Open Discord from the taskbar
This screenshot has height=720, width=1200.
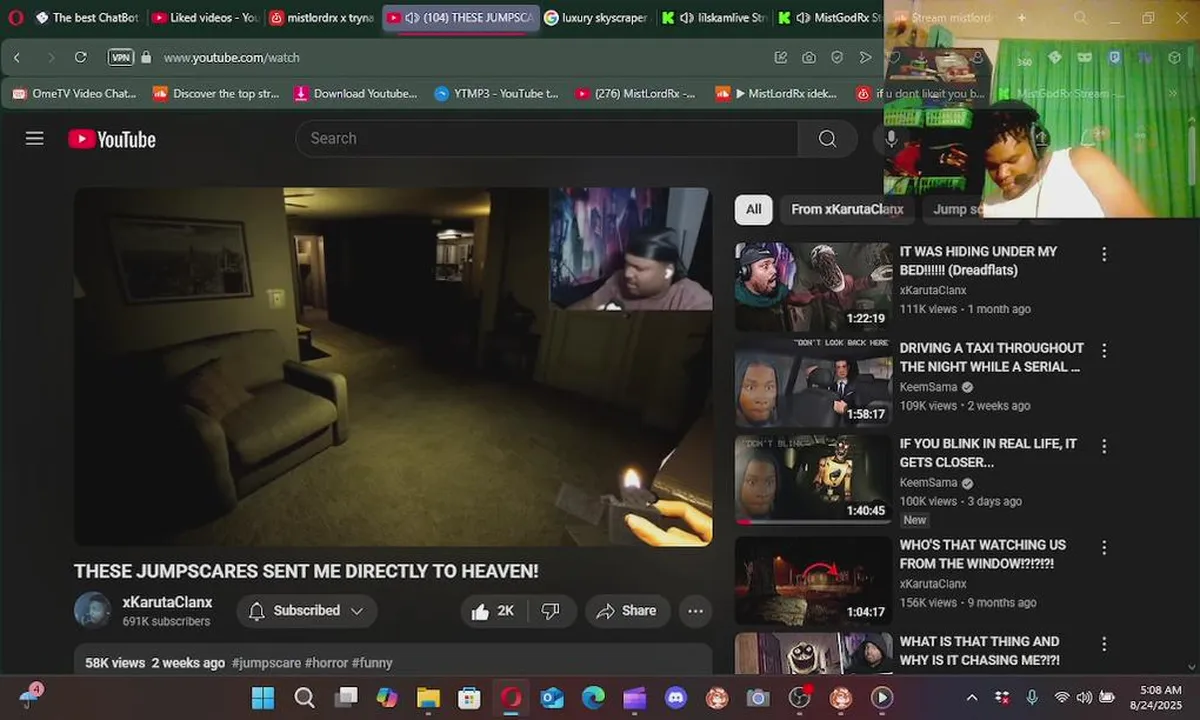pos(676,697)
